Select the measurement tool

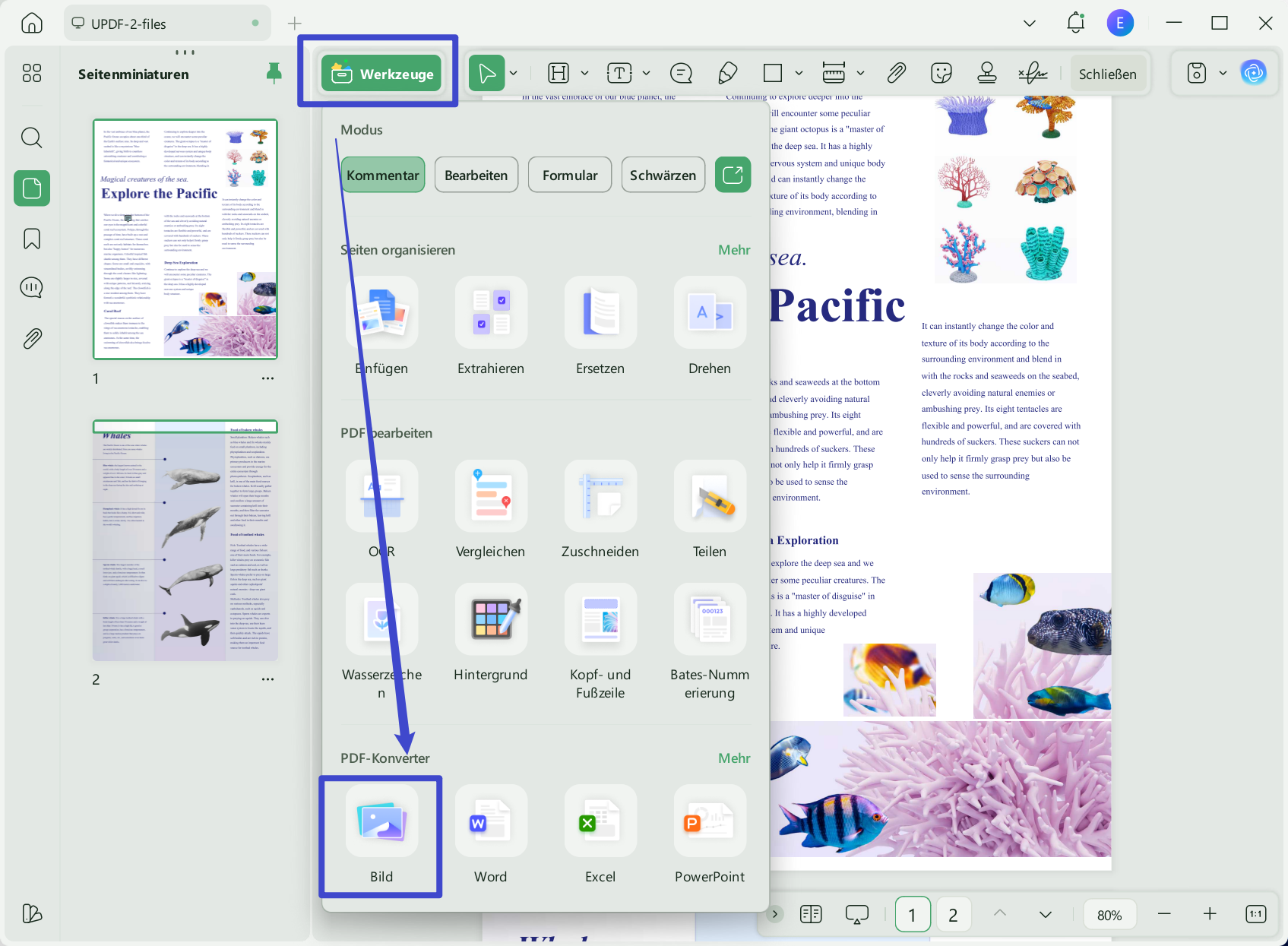coord(834,73)
